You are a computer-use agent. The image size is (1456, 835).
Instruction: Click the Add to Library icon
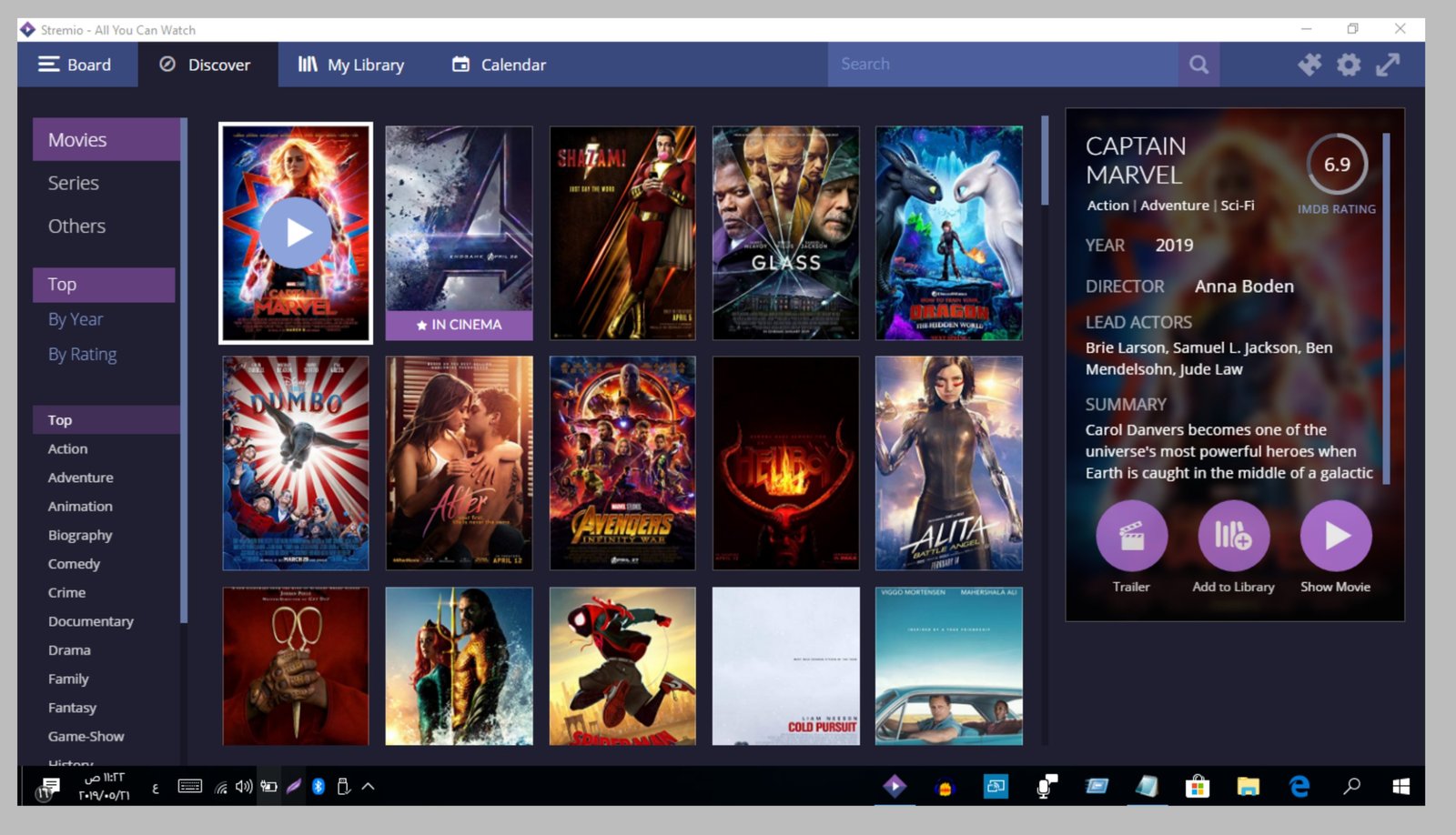tap(1233, 536)
